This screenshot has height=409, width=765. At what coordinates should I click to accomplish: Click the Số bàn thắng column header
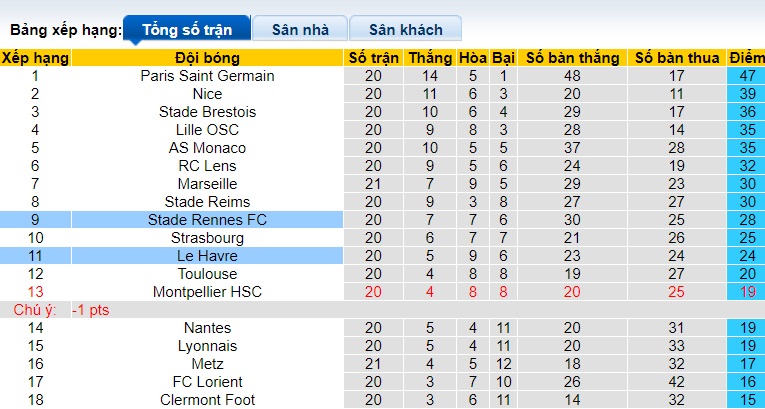[572, 58]
